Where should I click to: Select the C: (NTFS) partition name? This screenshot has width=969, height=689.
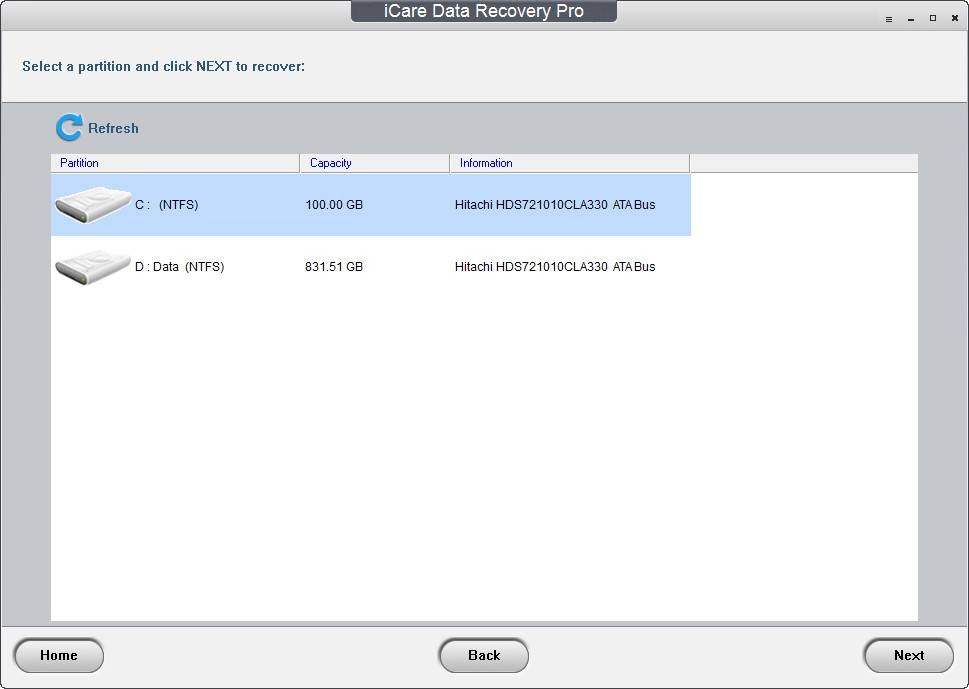166,205
